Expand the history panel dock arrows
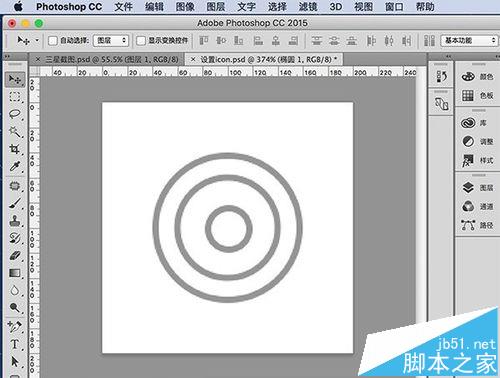 (448, 56)
